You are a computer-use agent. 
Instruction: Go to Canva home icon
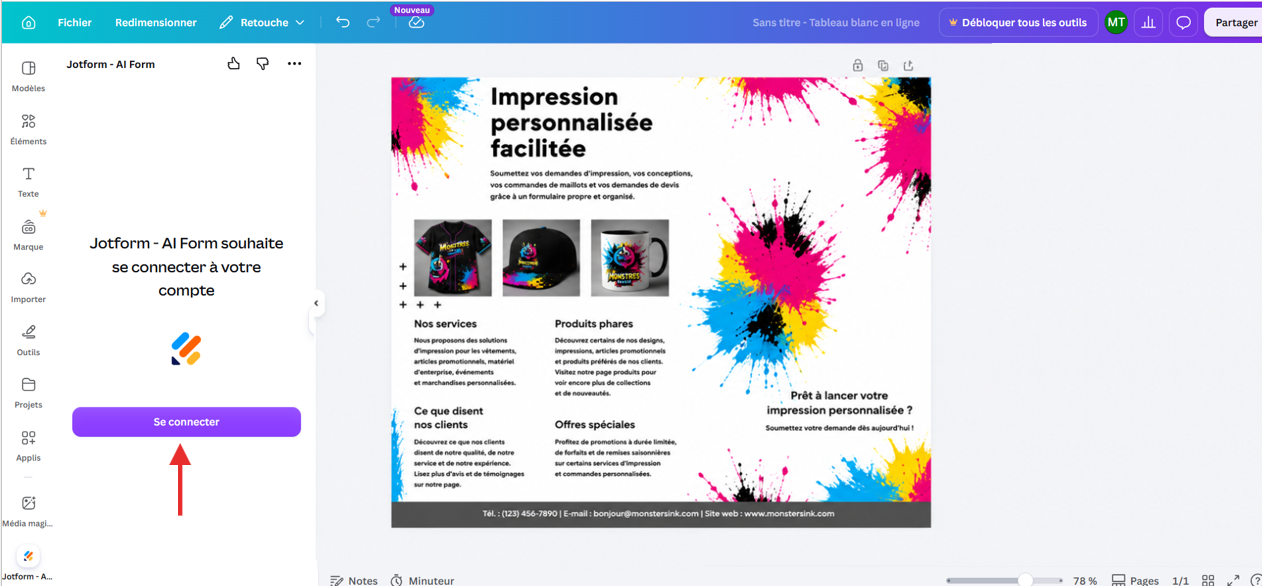pyautogui.click(x=28, y=22)
